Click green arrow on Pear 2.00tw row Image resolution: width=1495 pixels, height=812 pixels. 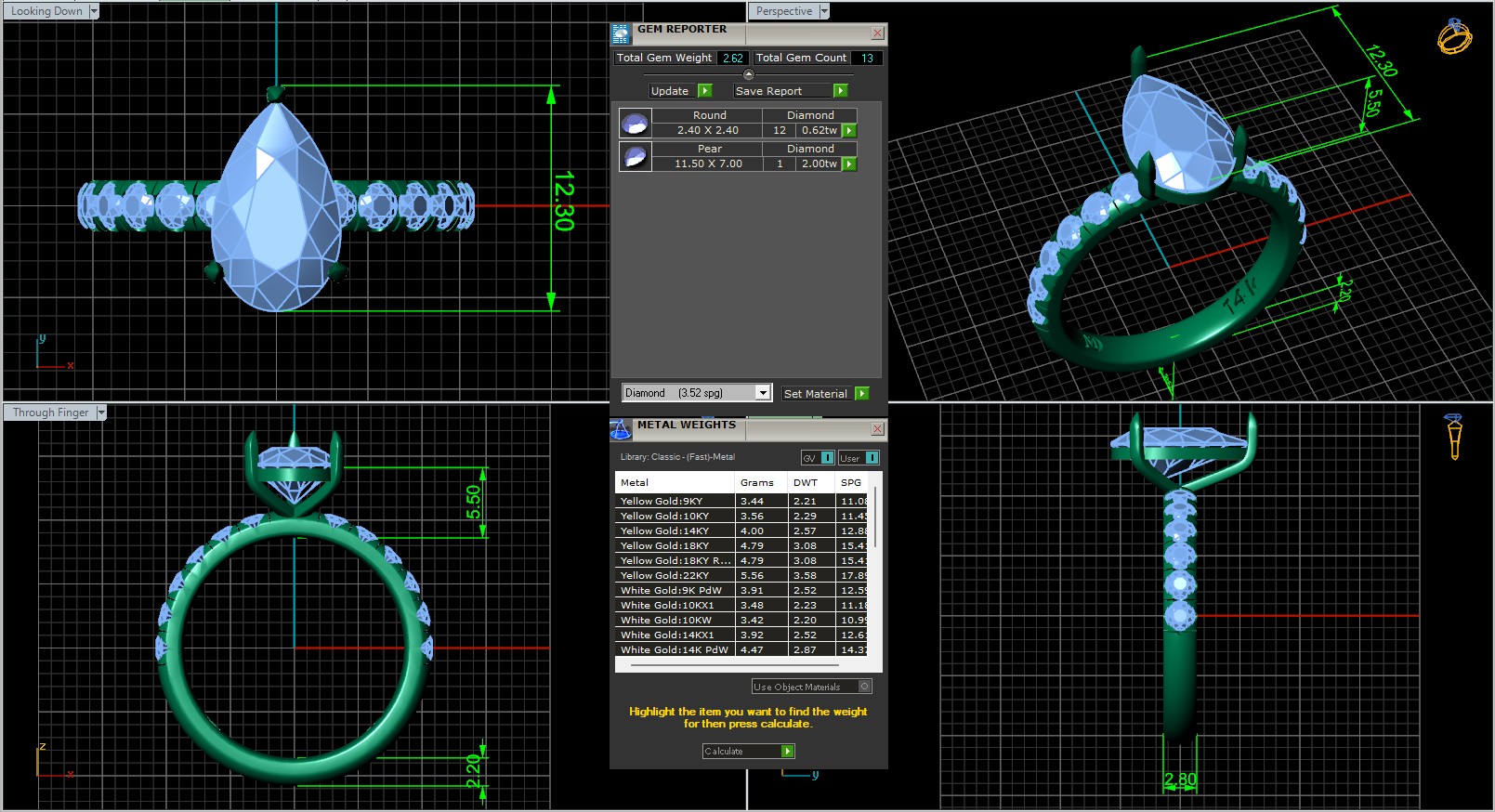tap(849, 164)
